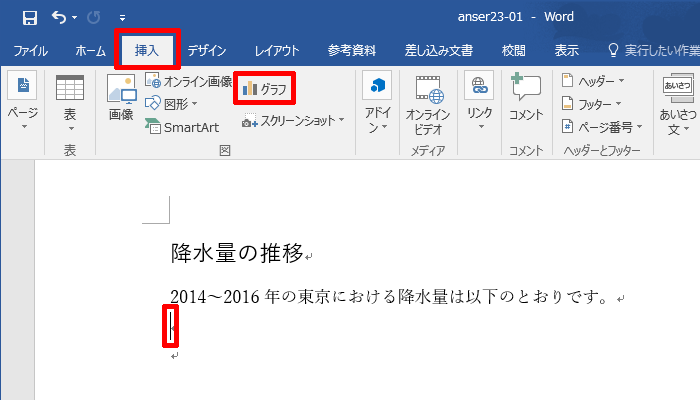
Task: Insert a SmartArt graphic
Action: (x=182, y=127)
